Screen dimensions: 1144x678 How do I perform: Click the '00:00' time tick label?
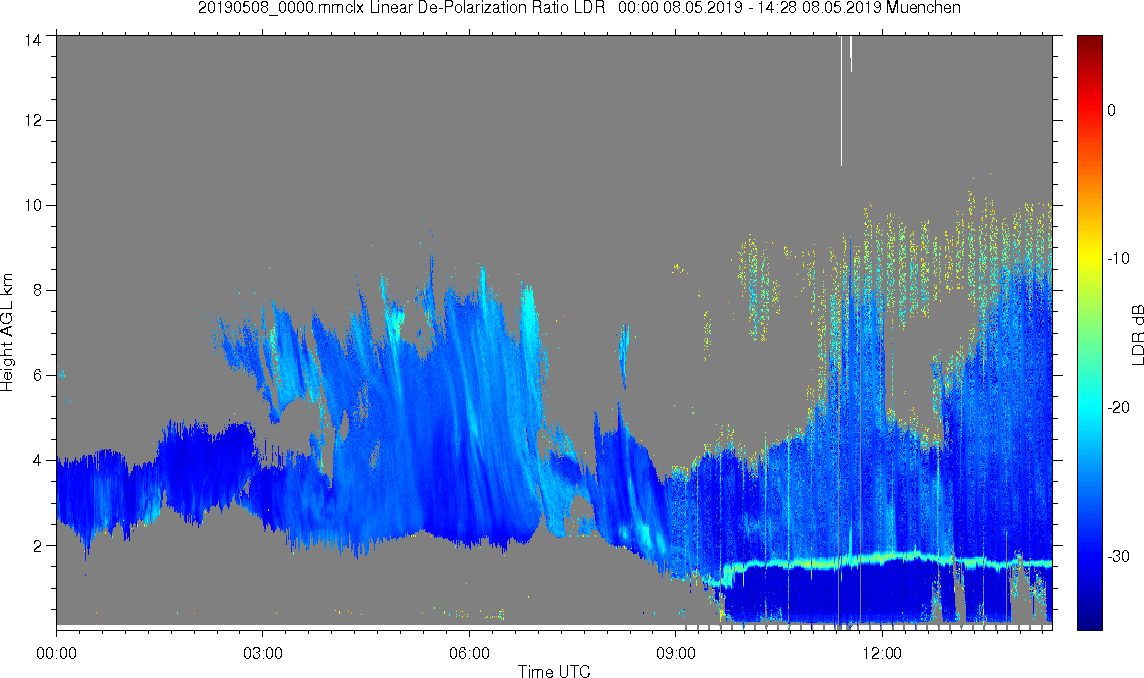[56, 653]
